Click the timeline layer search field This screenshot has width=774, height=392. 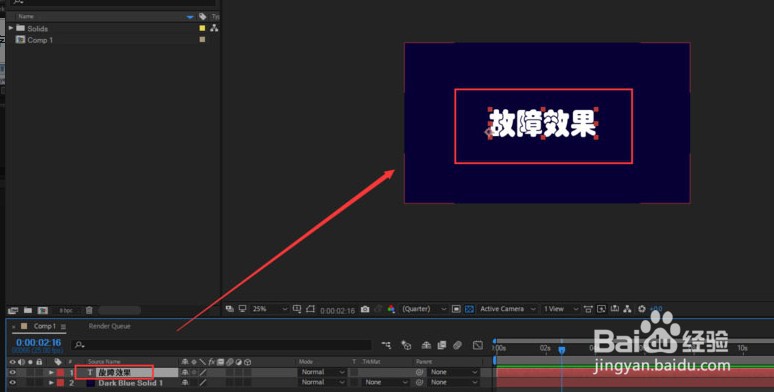tap(221, 345)
